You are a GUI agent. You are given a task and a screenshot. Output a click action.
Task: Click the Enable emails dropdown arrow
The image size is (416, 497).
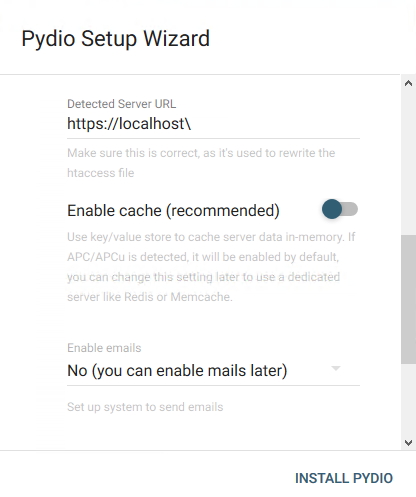pos(336,368)
